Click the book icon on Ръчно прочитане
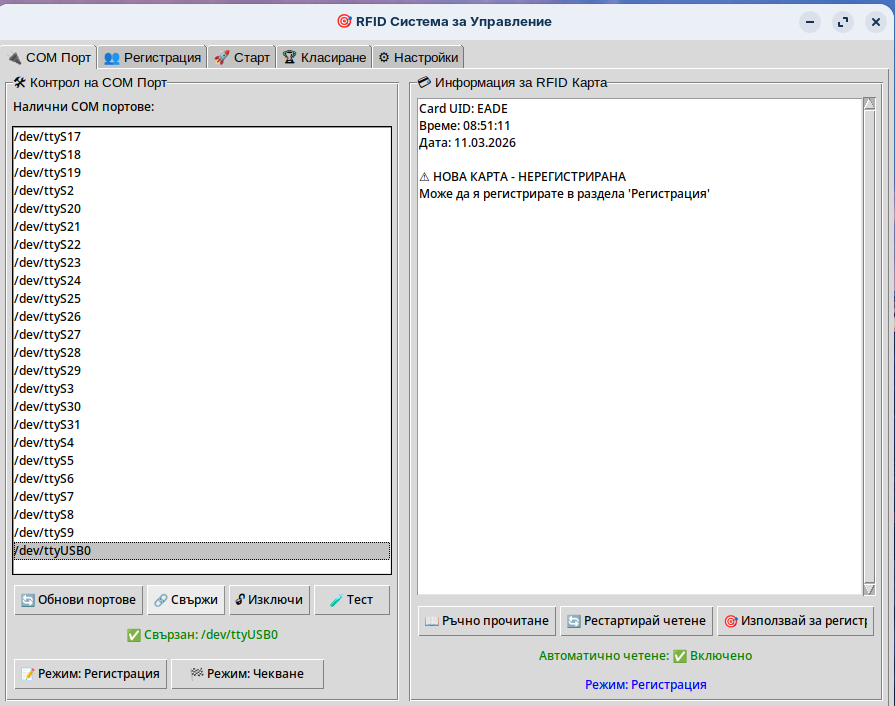This screenshot has height=706, width=895. coord(432,621)
